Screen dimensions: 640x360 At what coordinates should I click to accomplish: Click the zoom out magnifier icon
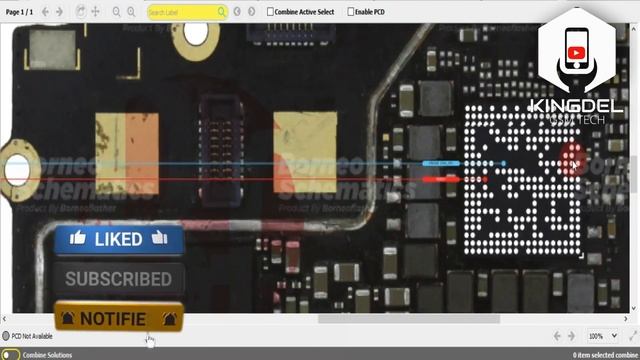(x=116, y=12)
